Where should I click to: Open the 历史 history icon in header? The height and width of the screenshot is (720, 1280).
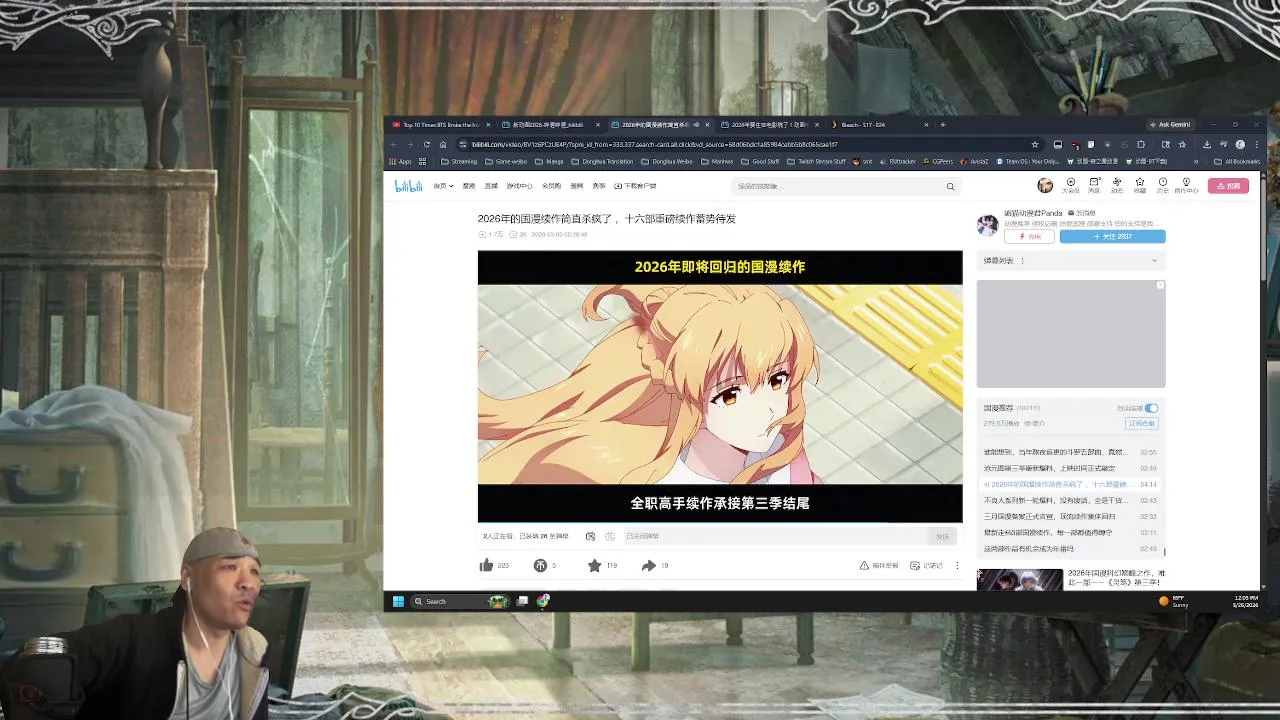pyautogui.click(x=1163, y=185)
